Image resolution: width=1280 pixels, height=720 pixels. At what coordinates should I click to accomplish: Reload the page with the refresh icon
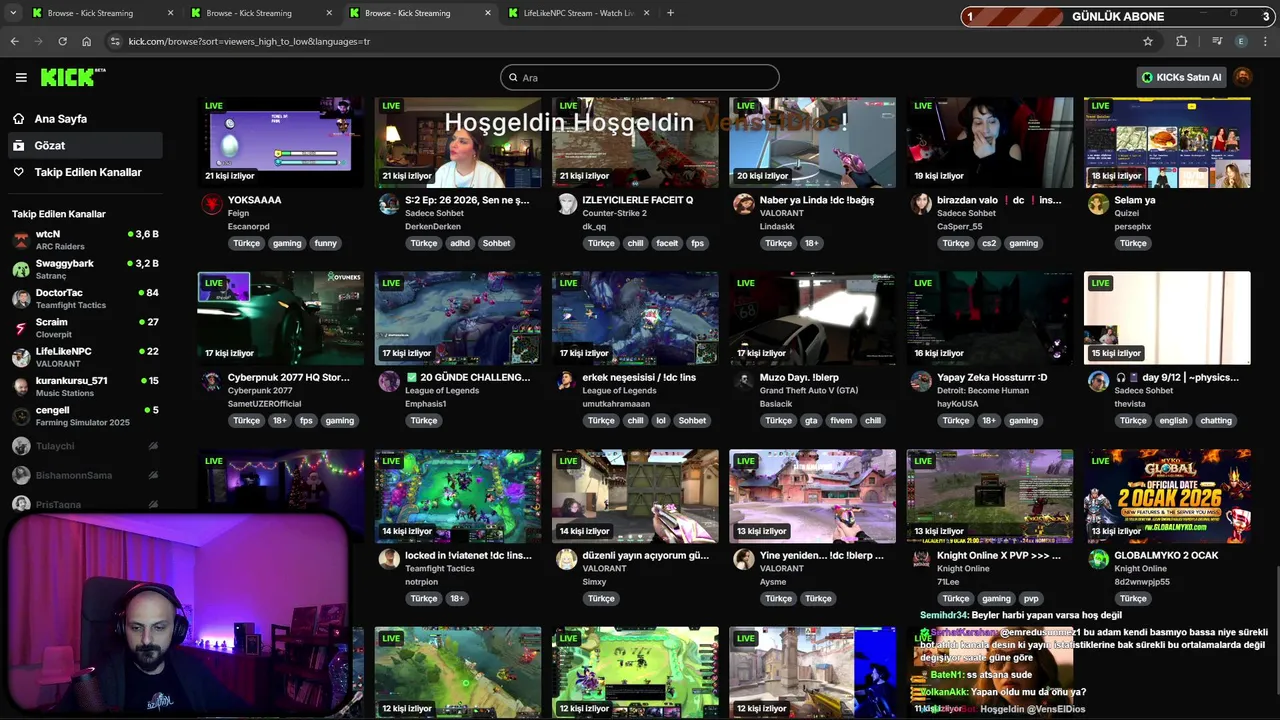pyautogui.click(x=62, y=41)
